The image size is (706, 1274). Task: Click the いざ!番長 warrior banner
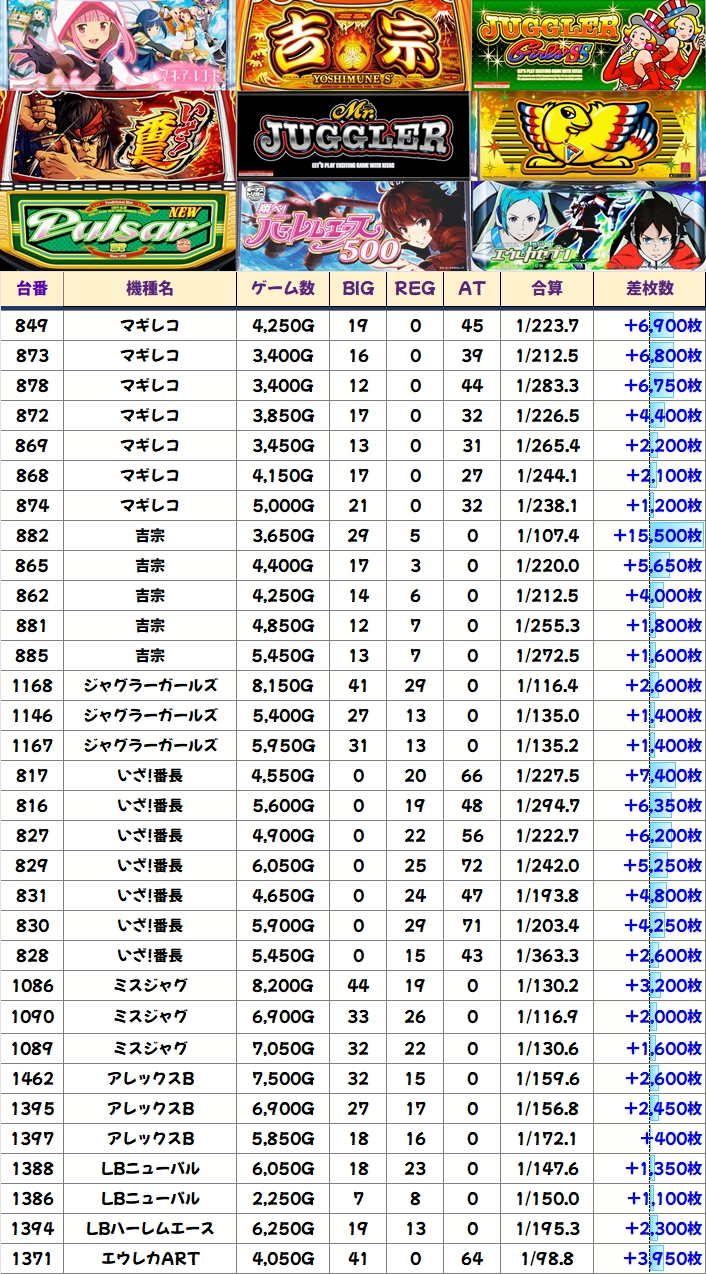click(118, 135)
